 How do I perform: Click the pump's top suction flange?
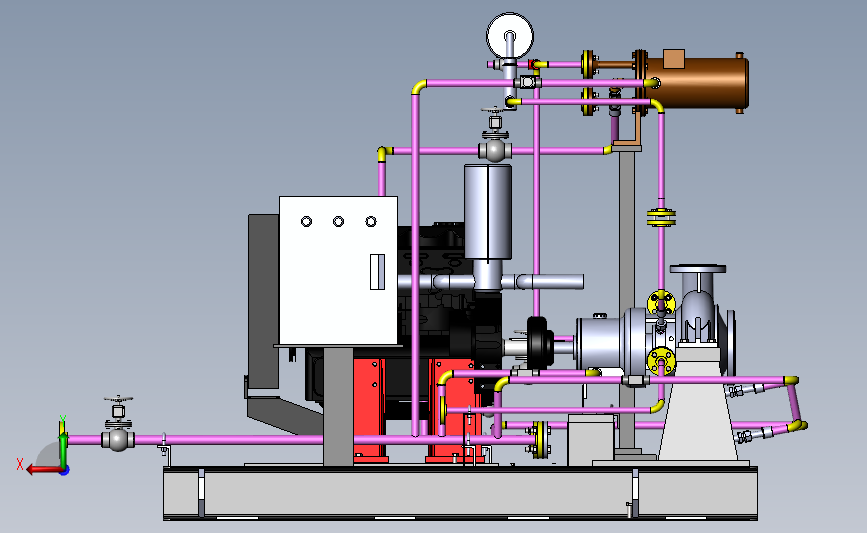click(698, 269)
